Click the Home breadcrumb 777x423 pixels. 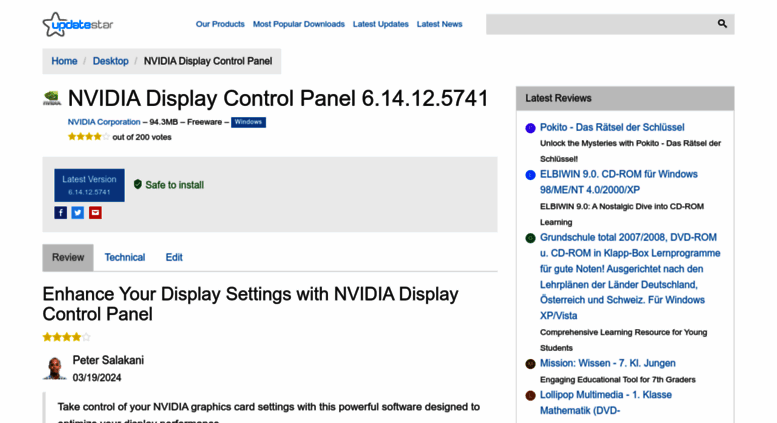[x=64, y=61]
